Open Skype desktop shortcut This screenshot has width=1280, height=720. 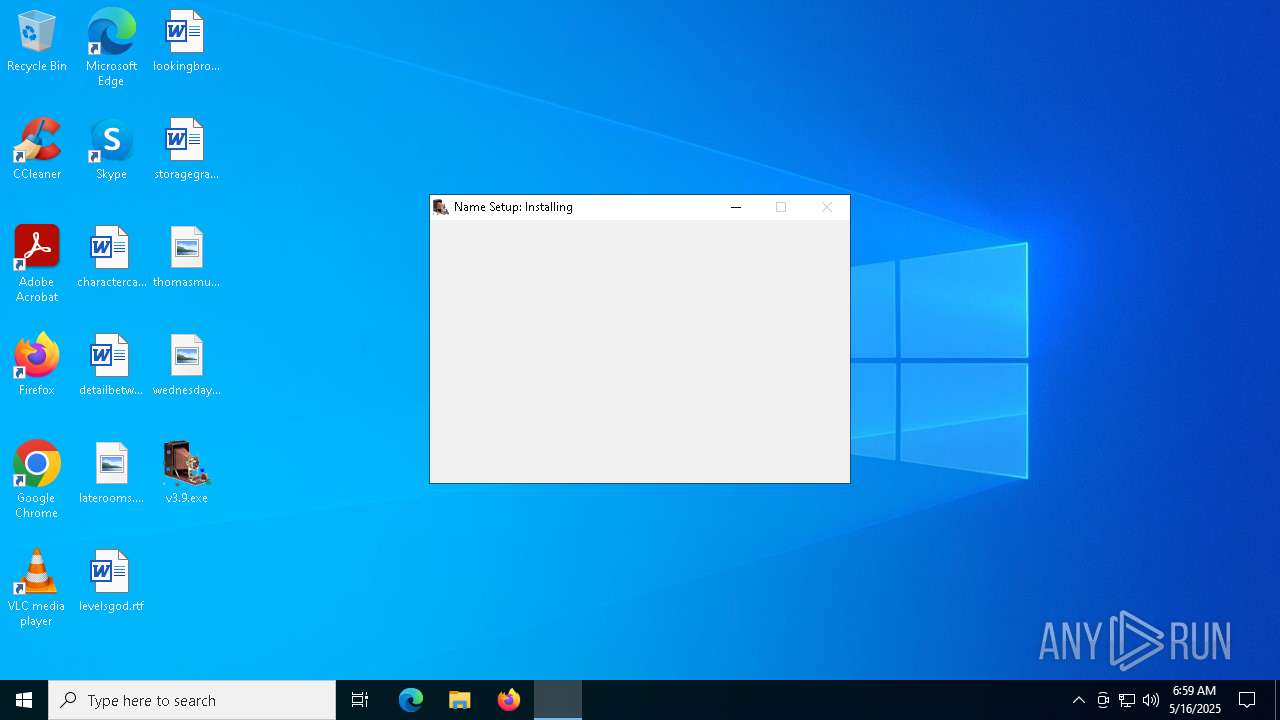[x=111, y=150]
